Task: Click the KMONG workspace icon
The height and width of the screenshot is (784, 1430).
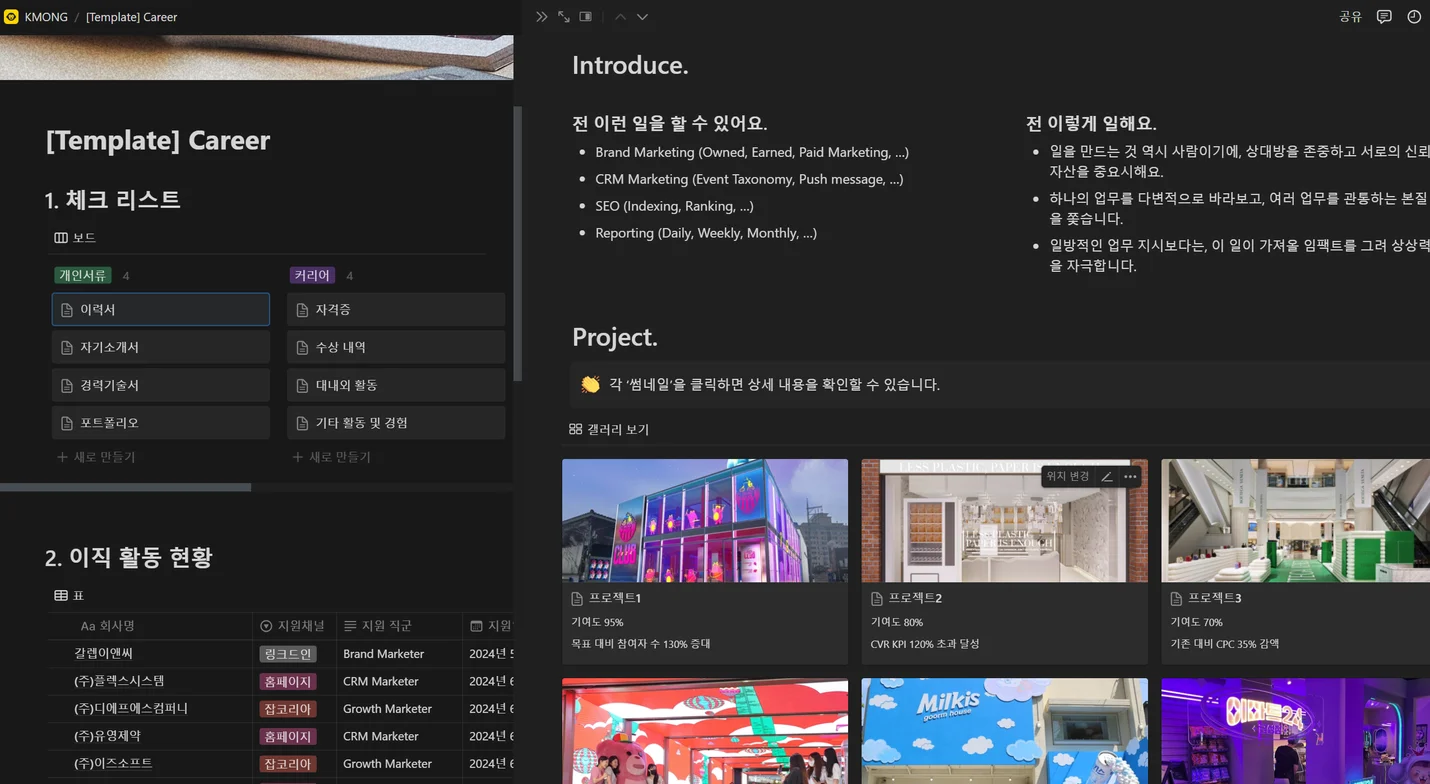Action: tap(12, 17)
